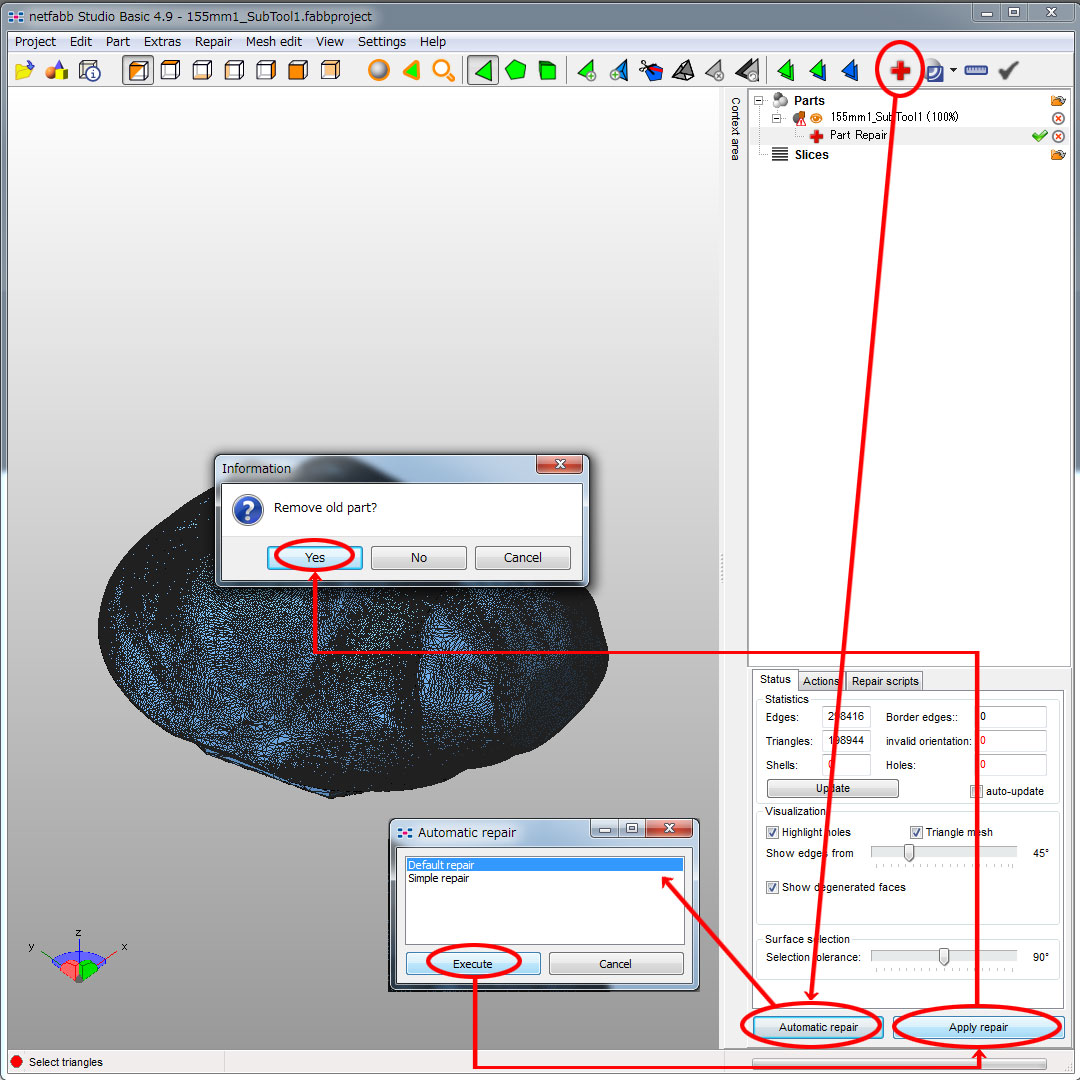Collapse the 155mm1_SubTool1 tree node
The image size is (1080, 1080).
(x=777, y=118)
